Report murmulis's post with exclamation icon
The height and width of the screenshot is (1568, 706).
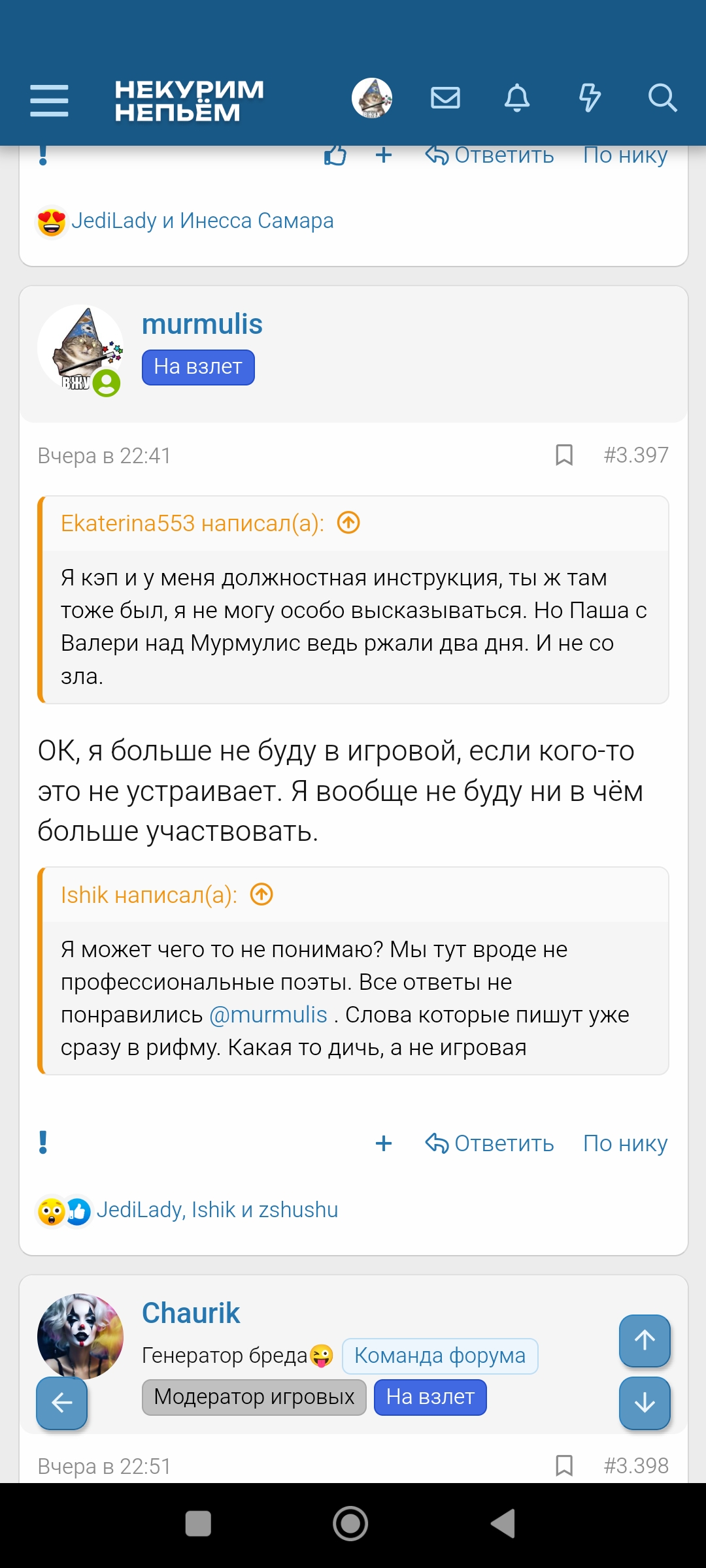(x=43, y=1143)
